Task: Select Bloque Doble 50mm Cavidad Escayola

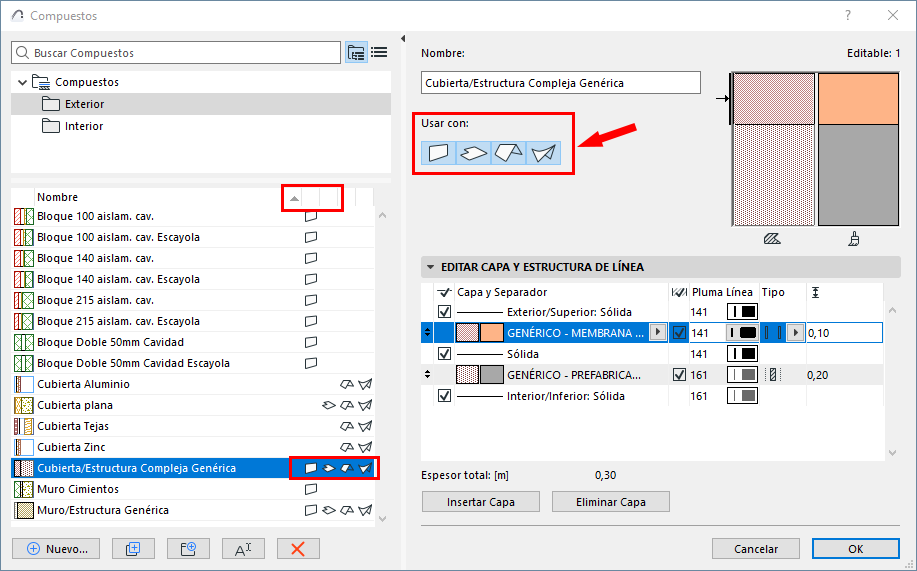Action: coord(193,363)
